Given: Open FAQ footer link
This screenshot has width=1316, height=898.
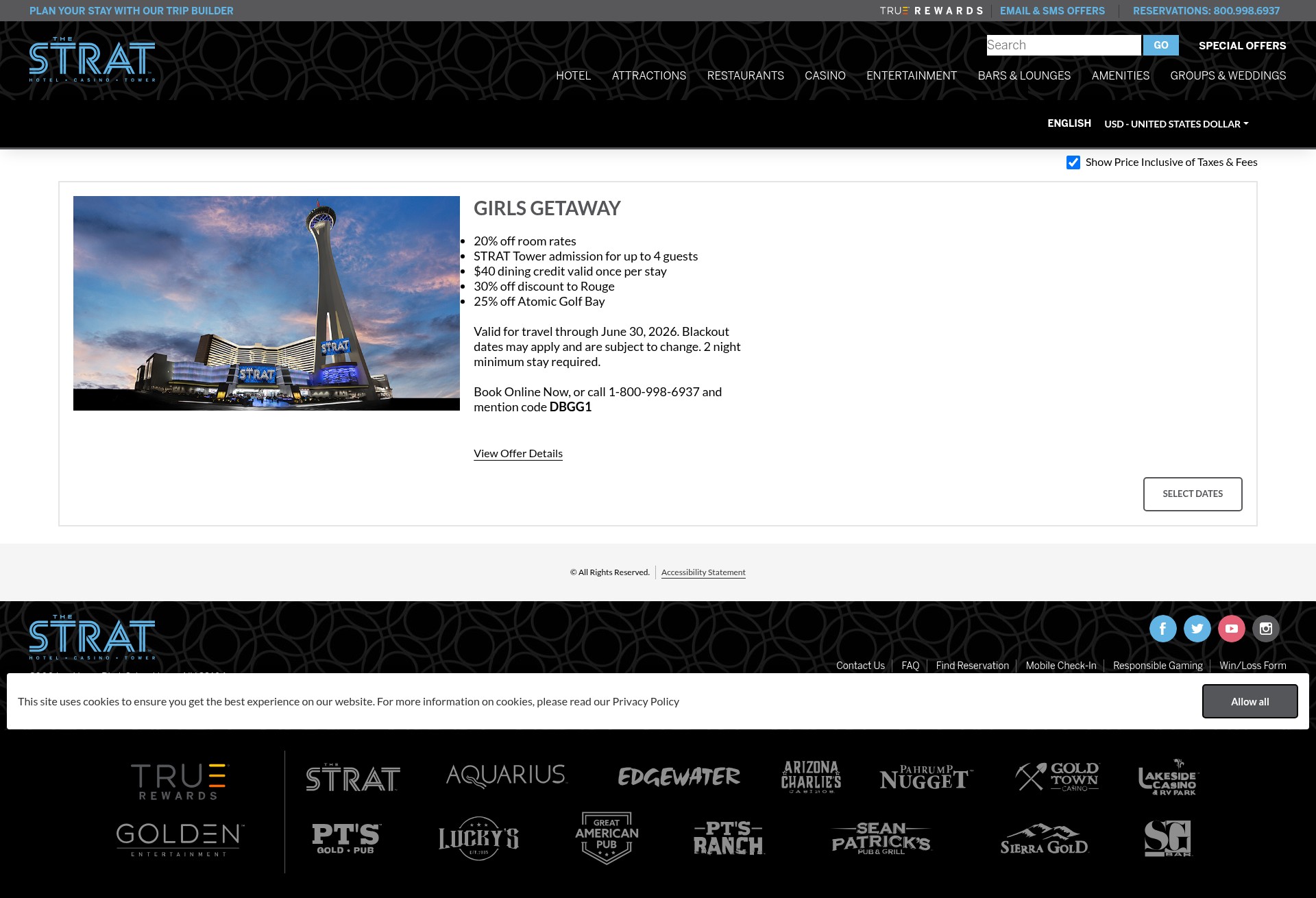Looking at the screenshot, I should tap(910, 666).
